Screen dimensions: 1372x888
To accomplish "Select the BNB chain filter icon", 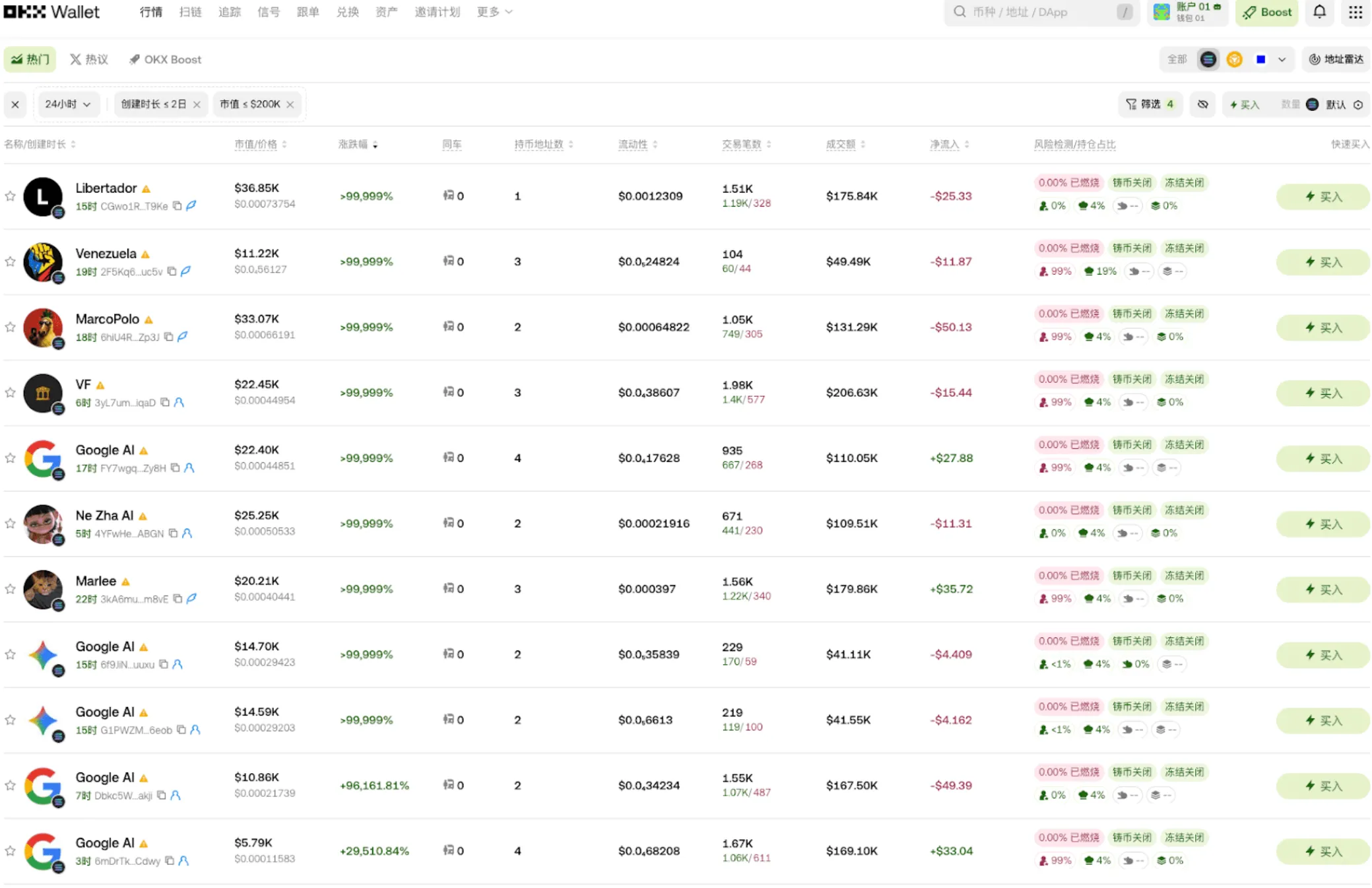I will pos(1234,59).
